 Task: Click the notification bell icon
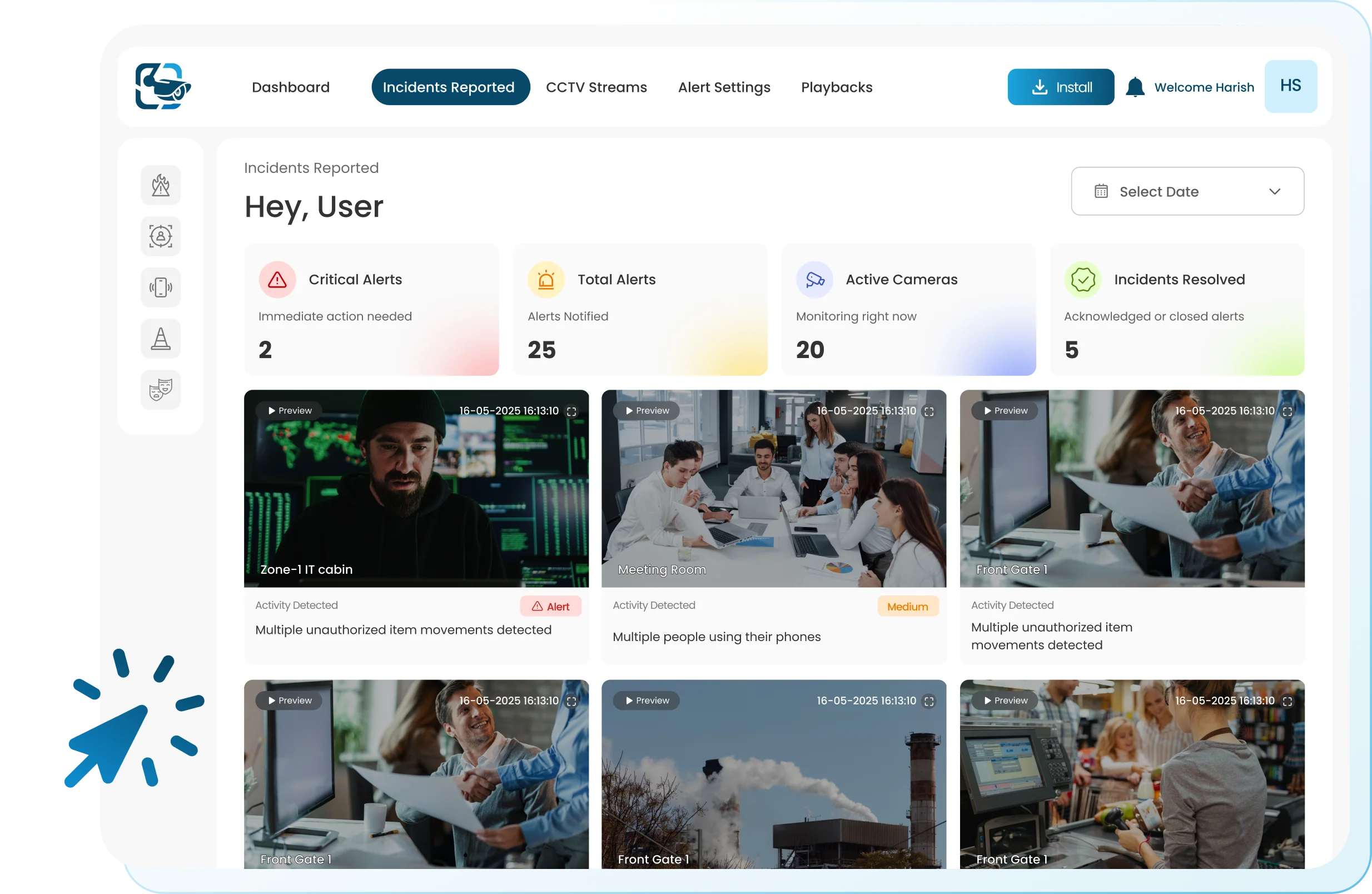(1135, 88)
